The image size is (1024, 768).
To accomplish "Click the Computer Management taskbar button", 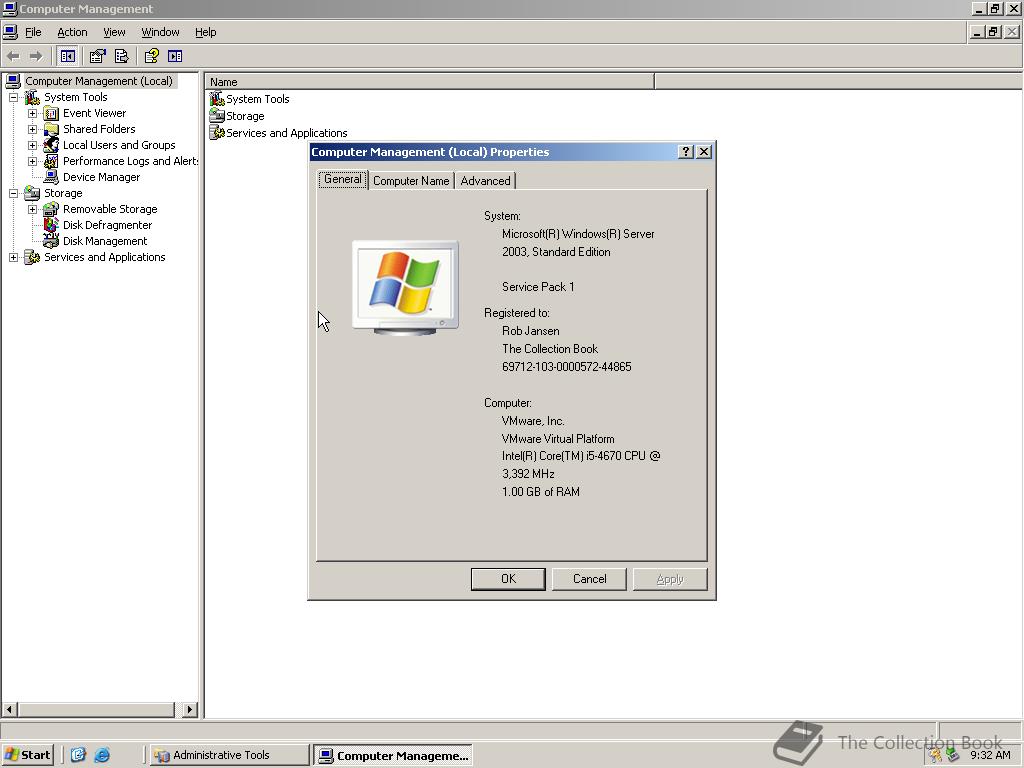I will point(392,756).
